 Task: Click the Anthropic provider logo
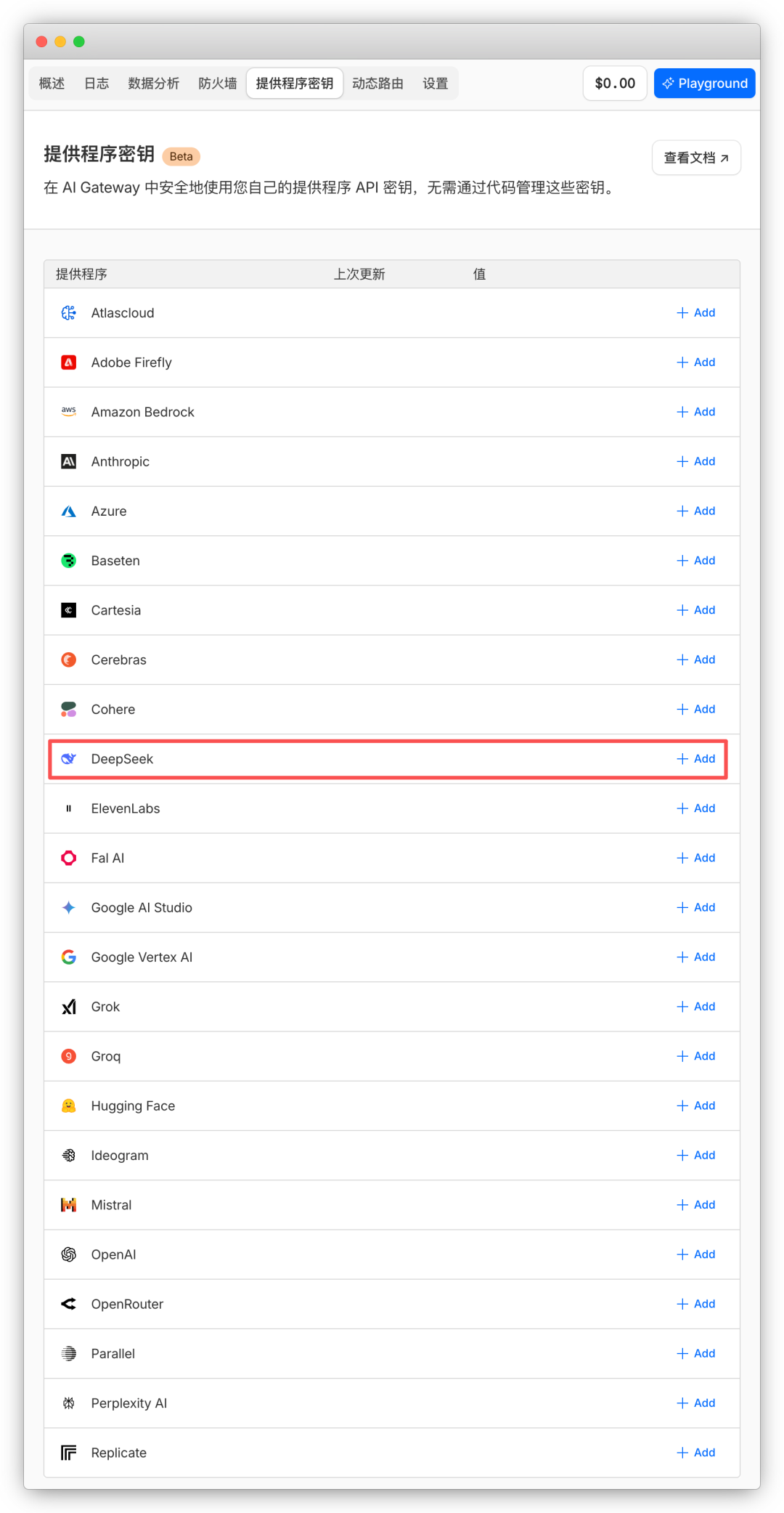click(x=68, y=461)
